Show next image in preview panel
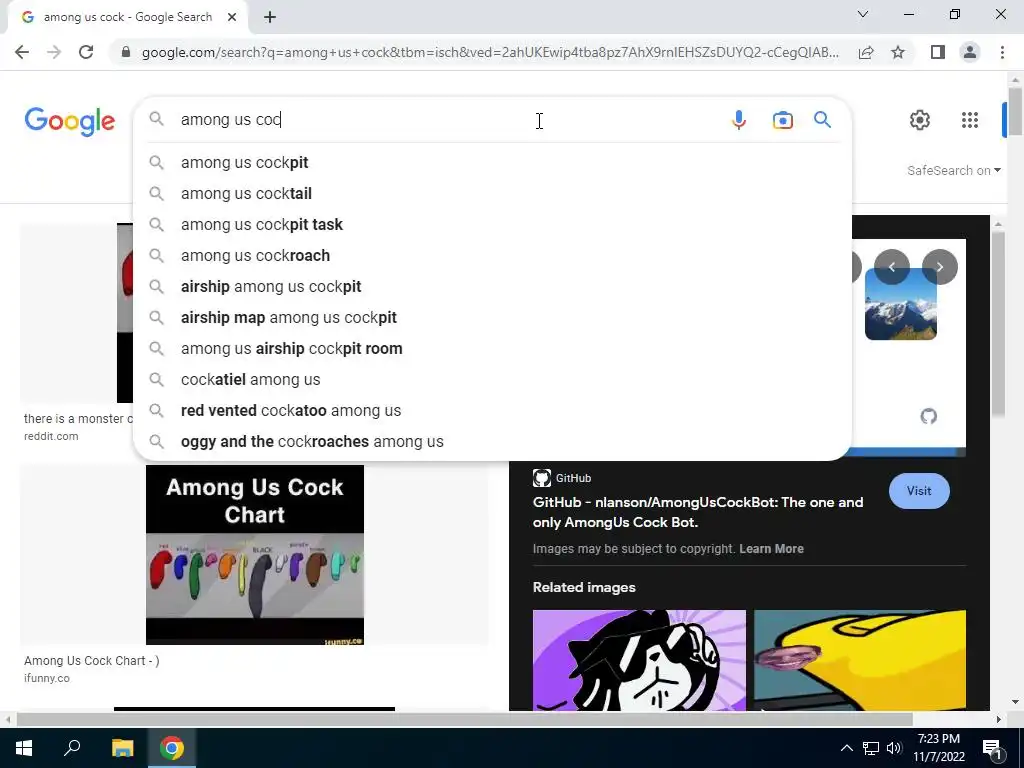Viewport: 1024px width, 768px height. (940, 266)
